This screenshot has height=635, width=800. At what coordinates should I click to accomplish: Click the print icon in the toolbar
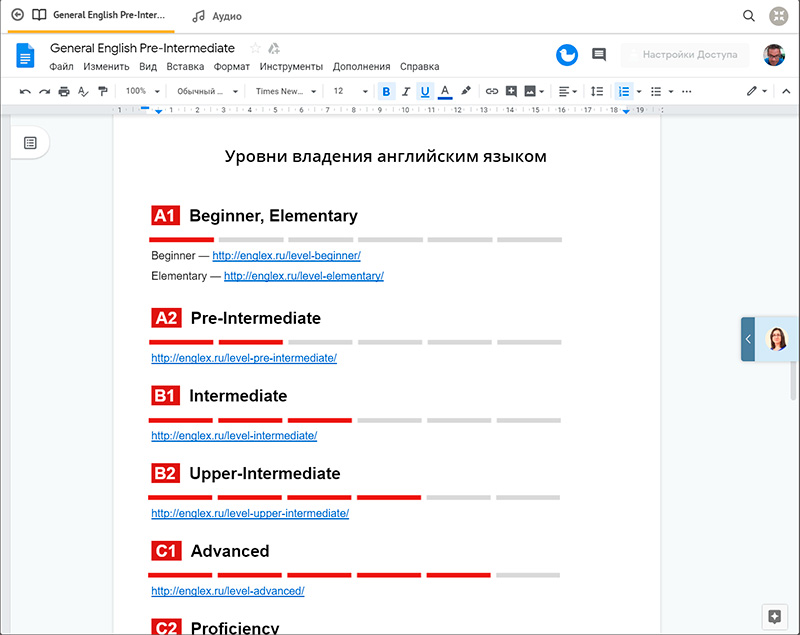coord(64,91)
